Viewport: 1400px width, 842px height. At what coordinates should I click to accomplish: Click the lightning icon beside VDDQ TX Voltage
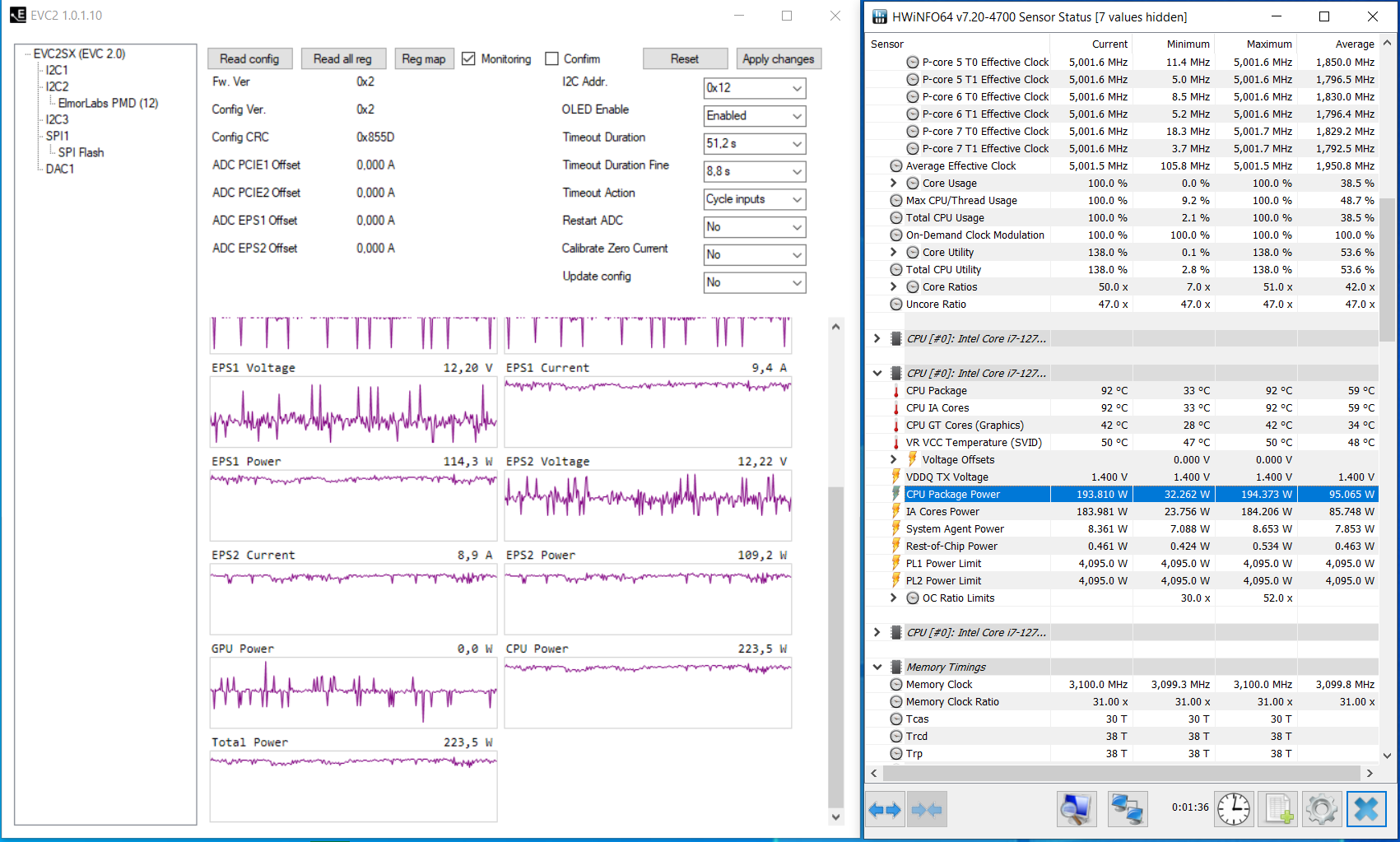(x=896, y=477)
